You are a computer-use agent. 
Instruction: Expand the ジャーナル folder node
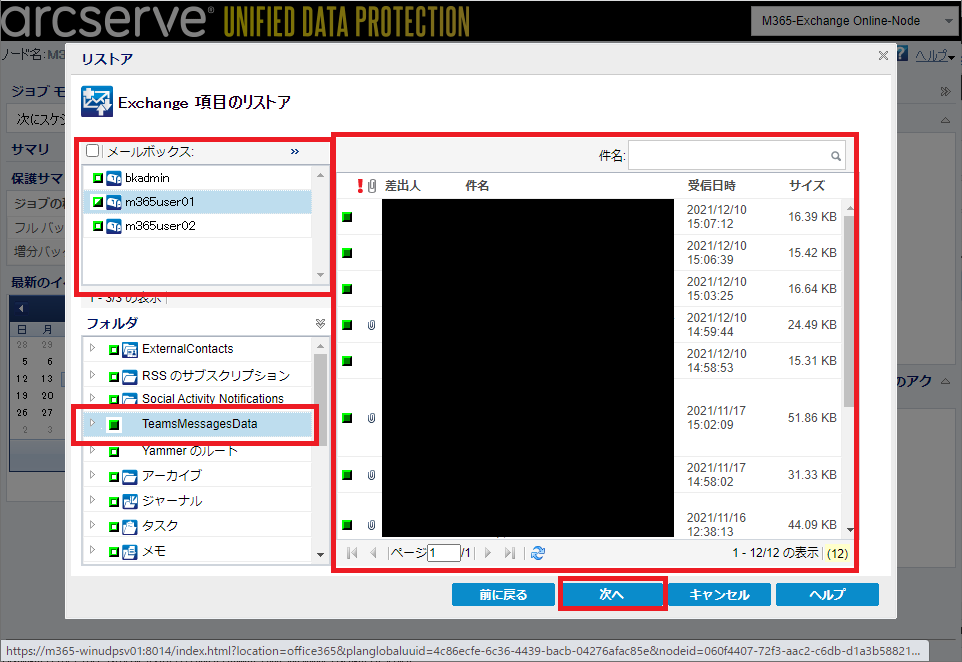[x=92, y=500]
